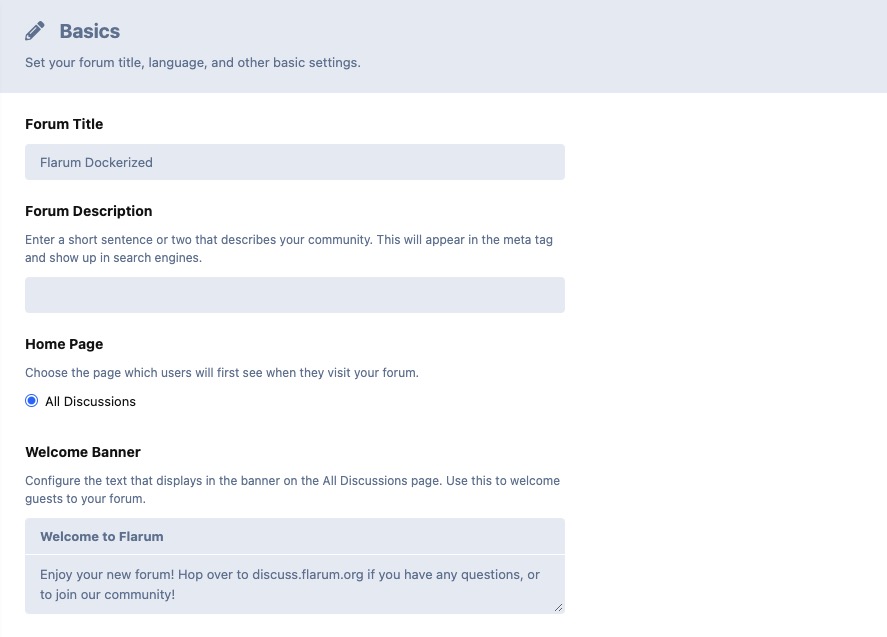Click the Forum Description label
The width and height of the screenshot is (887, 637).
(88, 211)
